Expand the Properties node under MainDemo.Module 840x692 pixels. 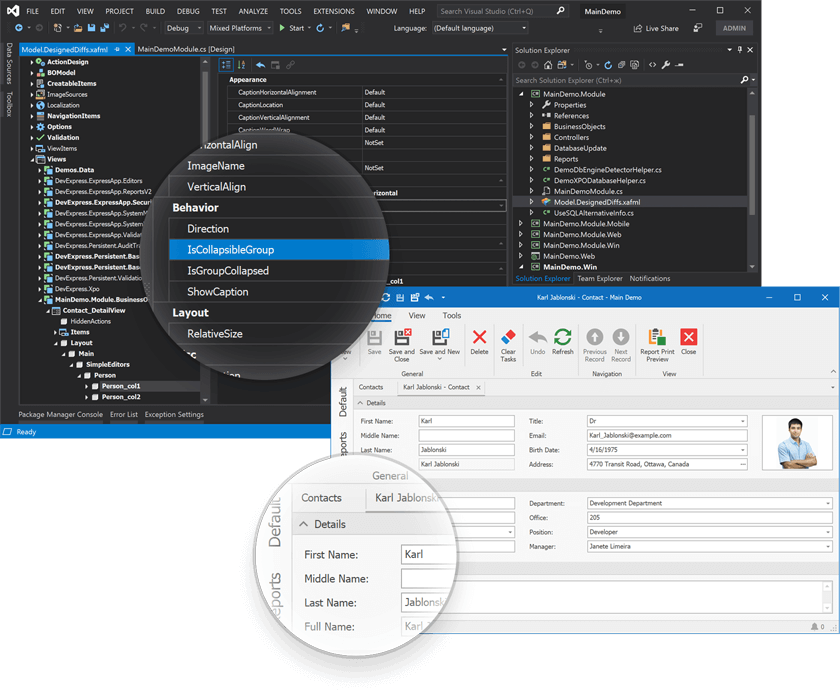tap(532, 104)
